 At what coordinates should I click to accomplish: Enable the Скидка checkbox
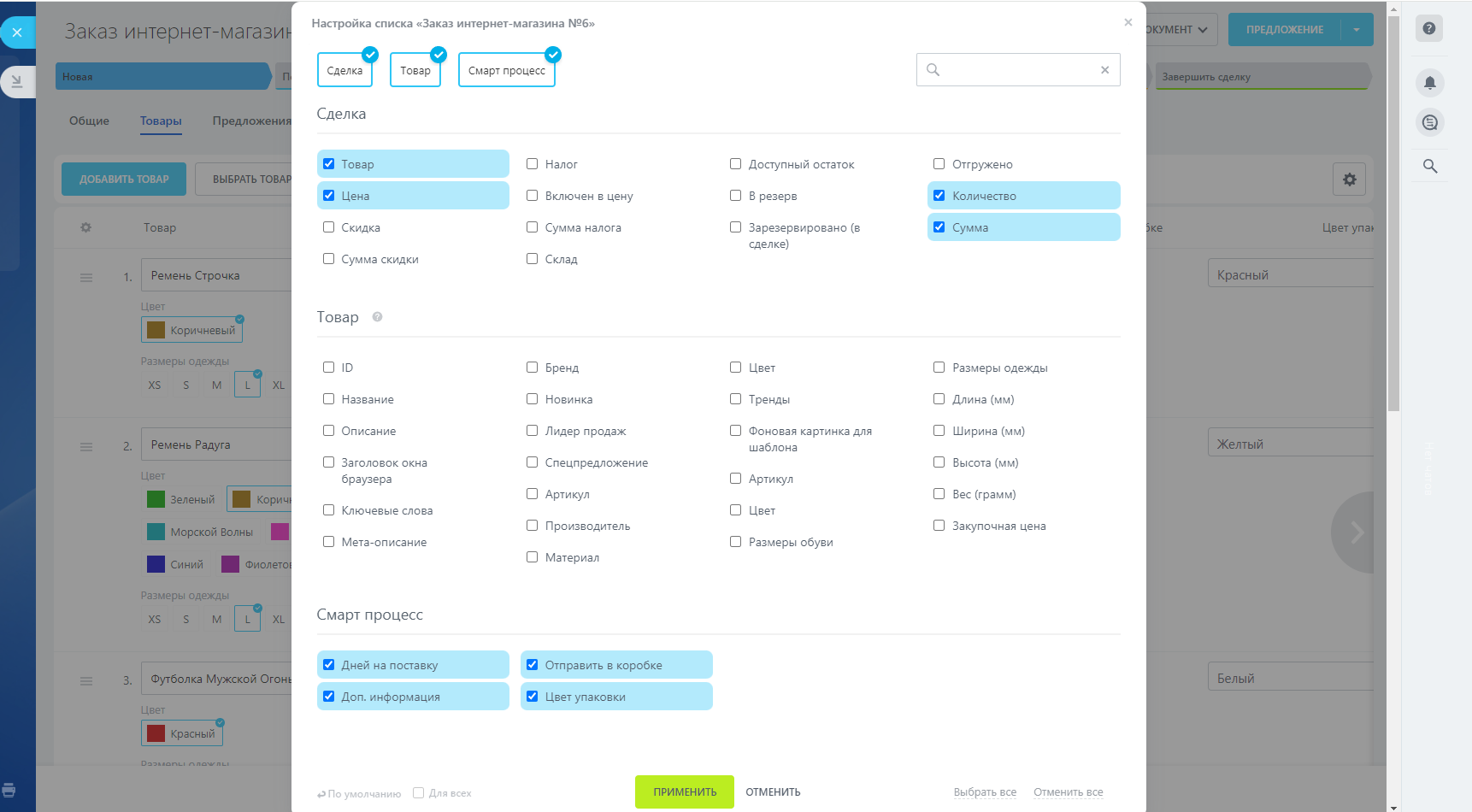pos(328,227)
